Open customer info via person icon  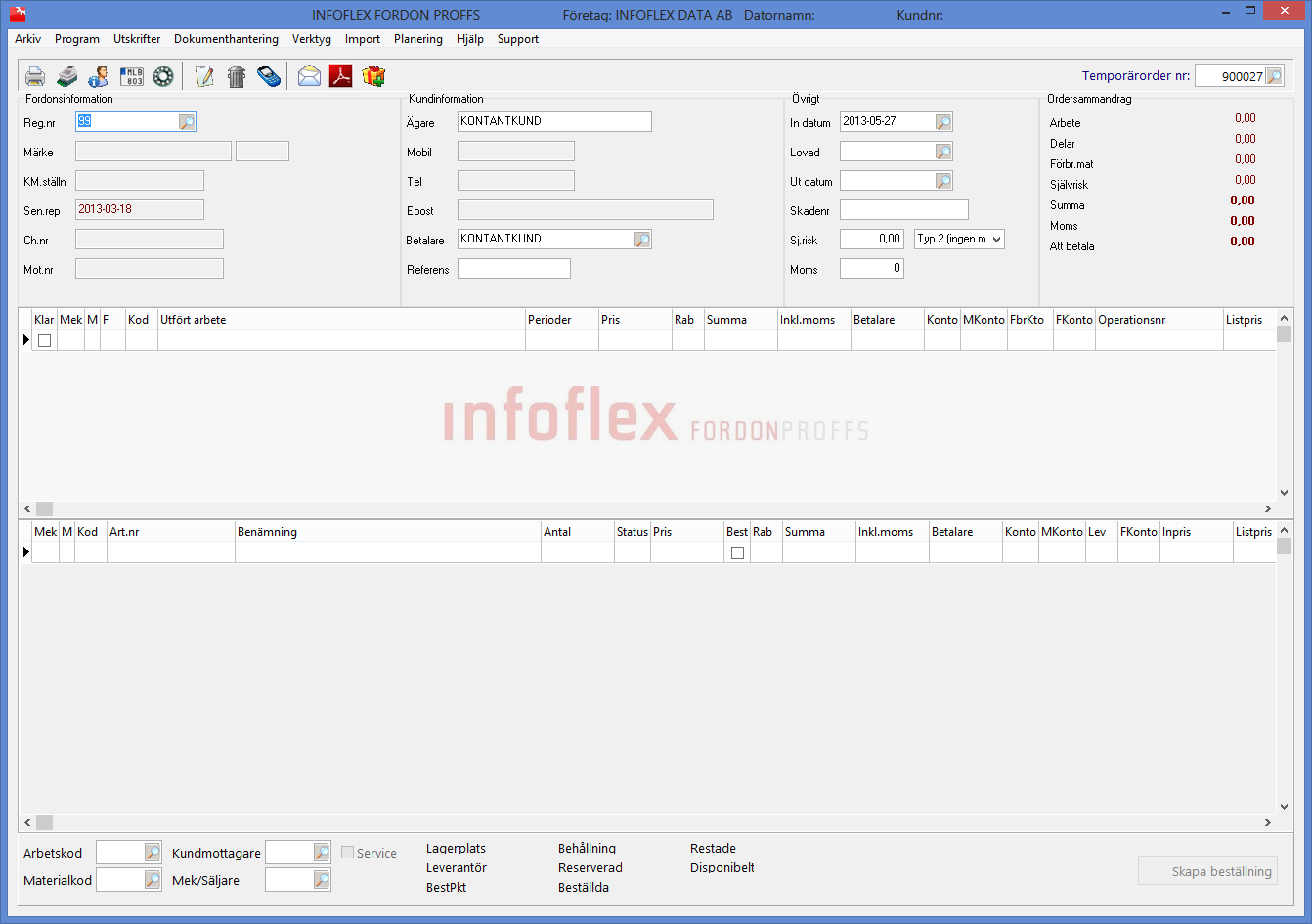pyautogui.click(x=99, y=76)
